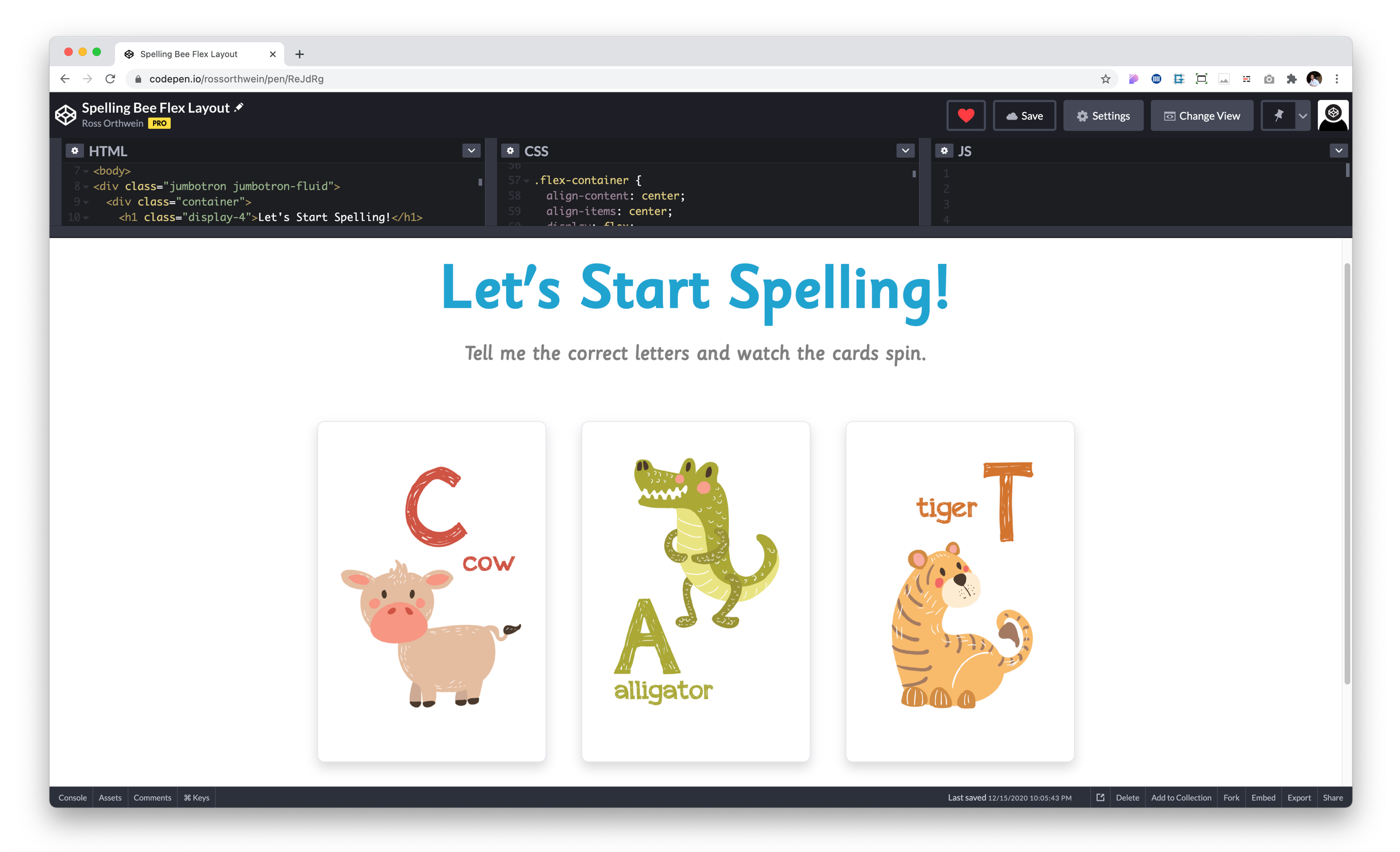Click Export in footer
The image size is (1400, 852).
click(1299, 797)
